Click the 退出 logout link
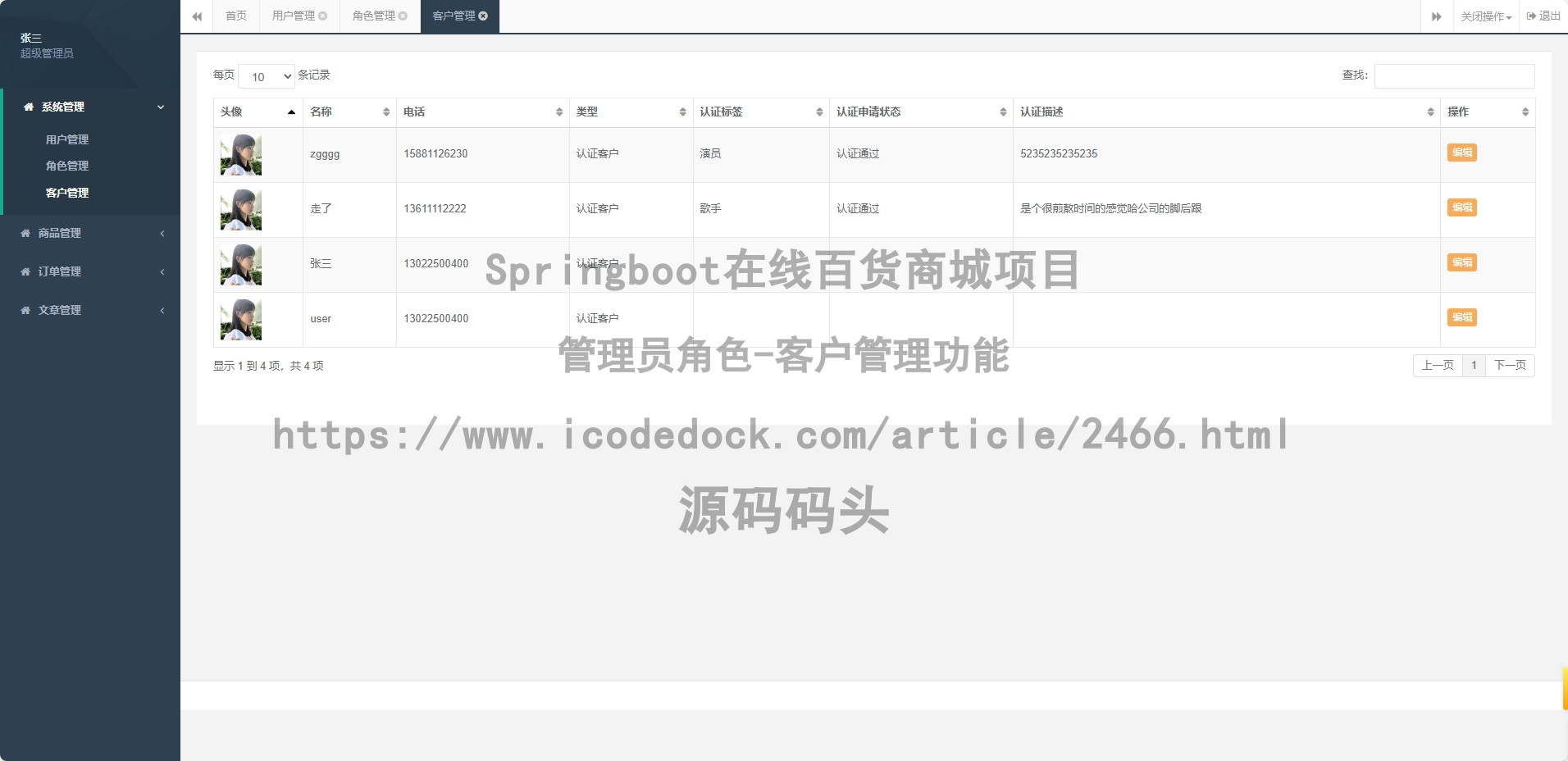The width and height of the screenshot is (1568, 761). pyautogui.click(x=1543, y=16)
